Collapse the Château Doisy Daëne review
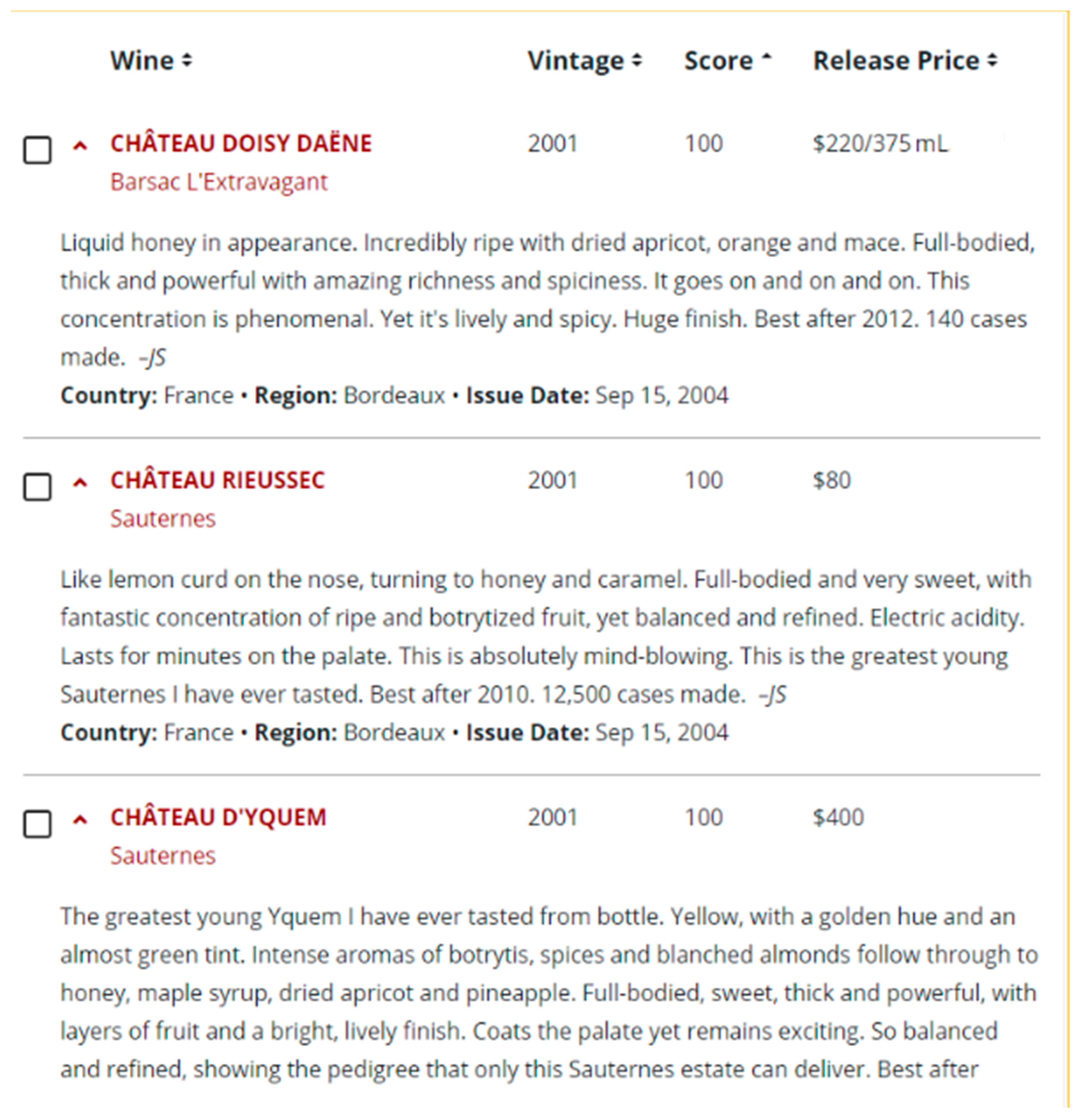The width and height of the screenshot is (1081, 1120). pos(81,146)
